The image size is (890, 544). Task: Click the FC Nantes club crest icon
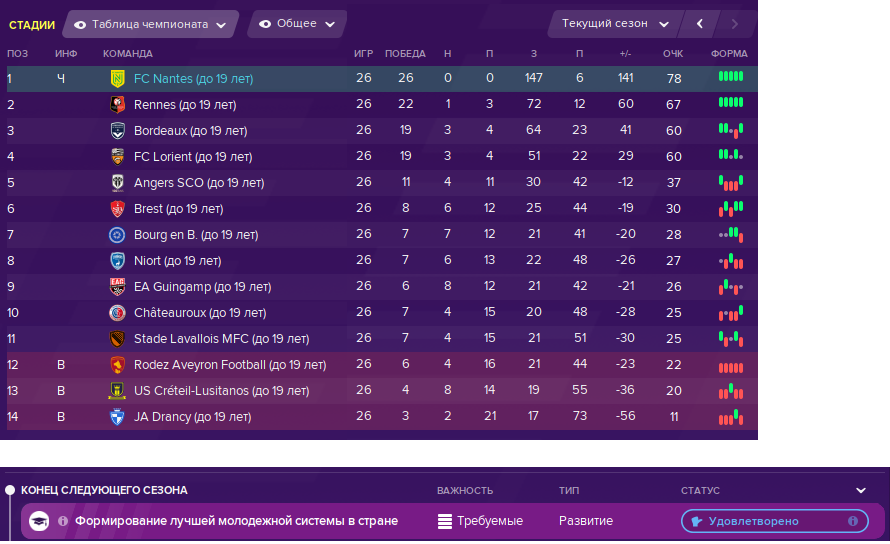point(117,79)
